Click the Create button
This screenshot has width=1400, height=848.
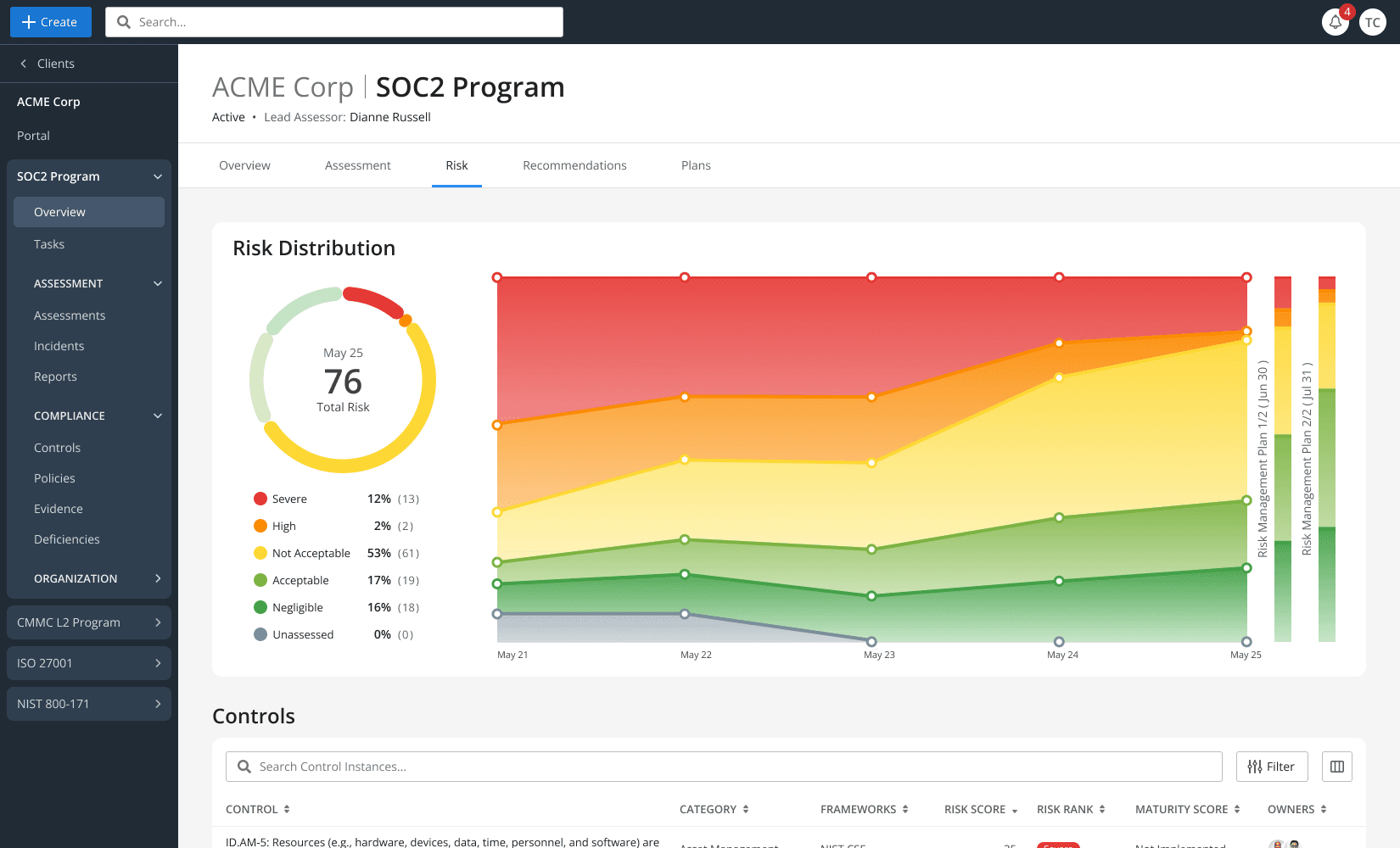pyautogui.click(x=50, y=22)
